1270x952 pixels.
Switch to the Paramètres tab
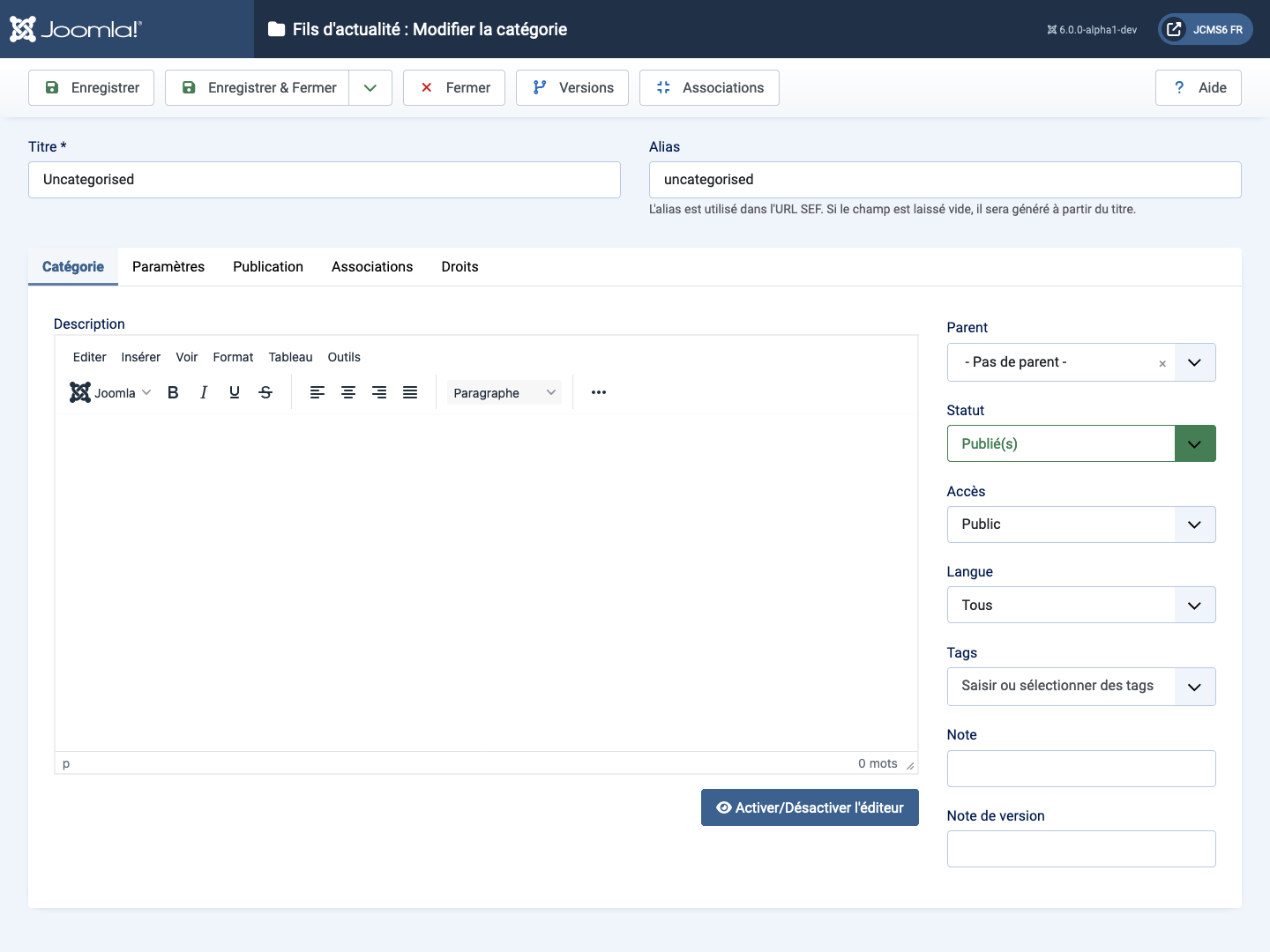pos(168,267)
